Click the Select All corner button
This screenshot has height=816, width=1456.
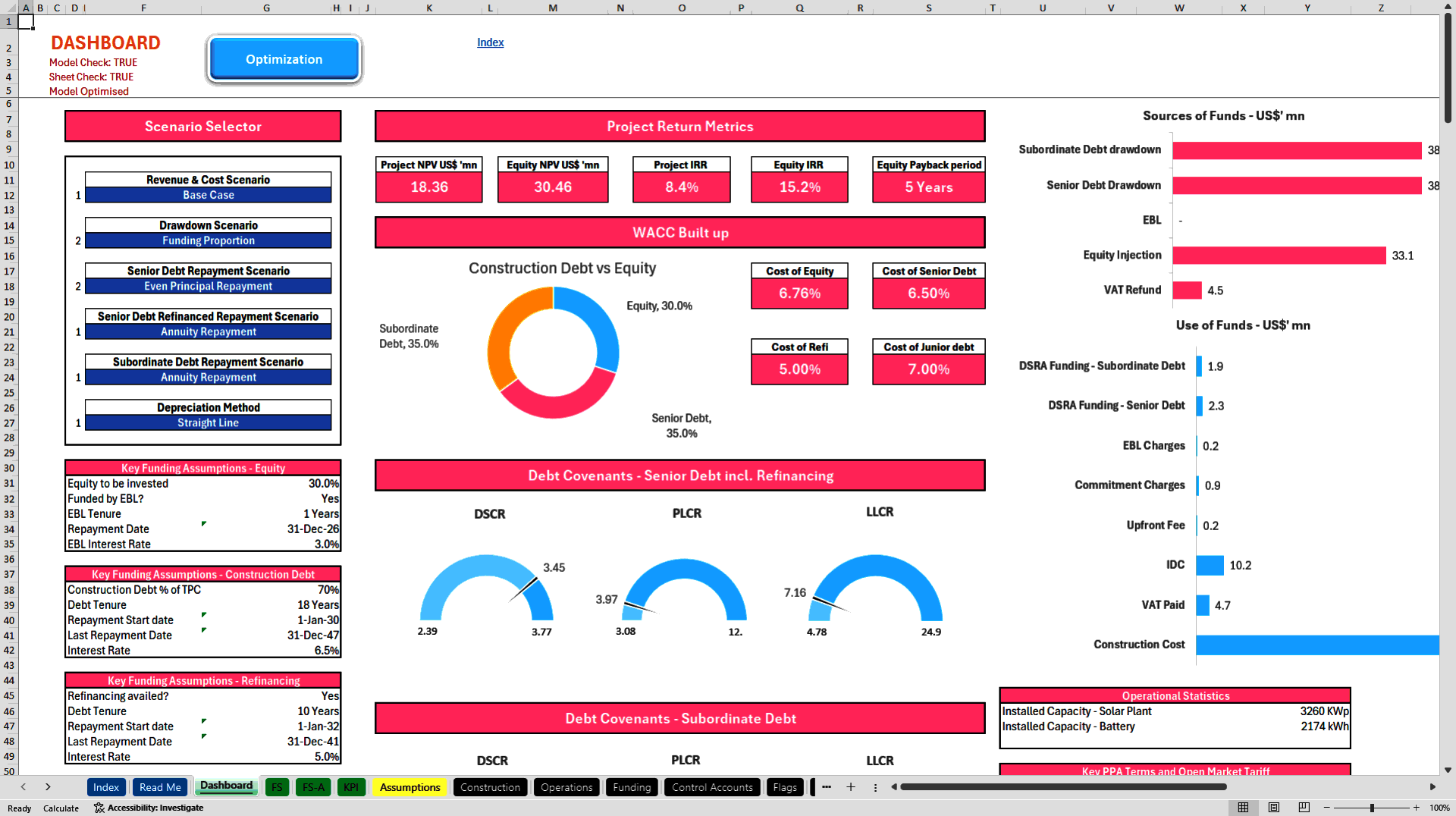coord(9,8)
